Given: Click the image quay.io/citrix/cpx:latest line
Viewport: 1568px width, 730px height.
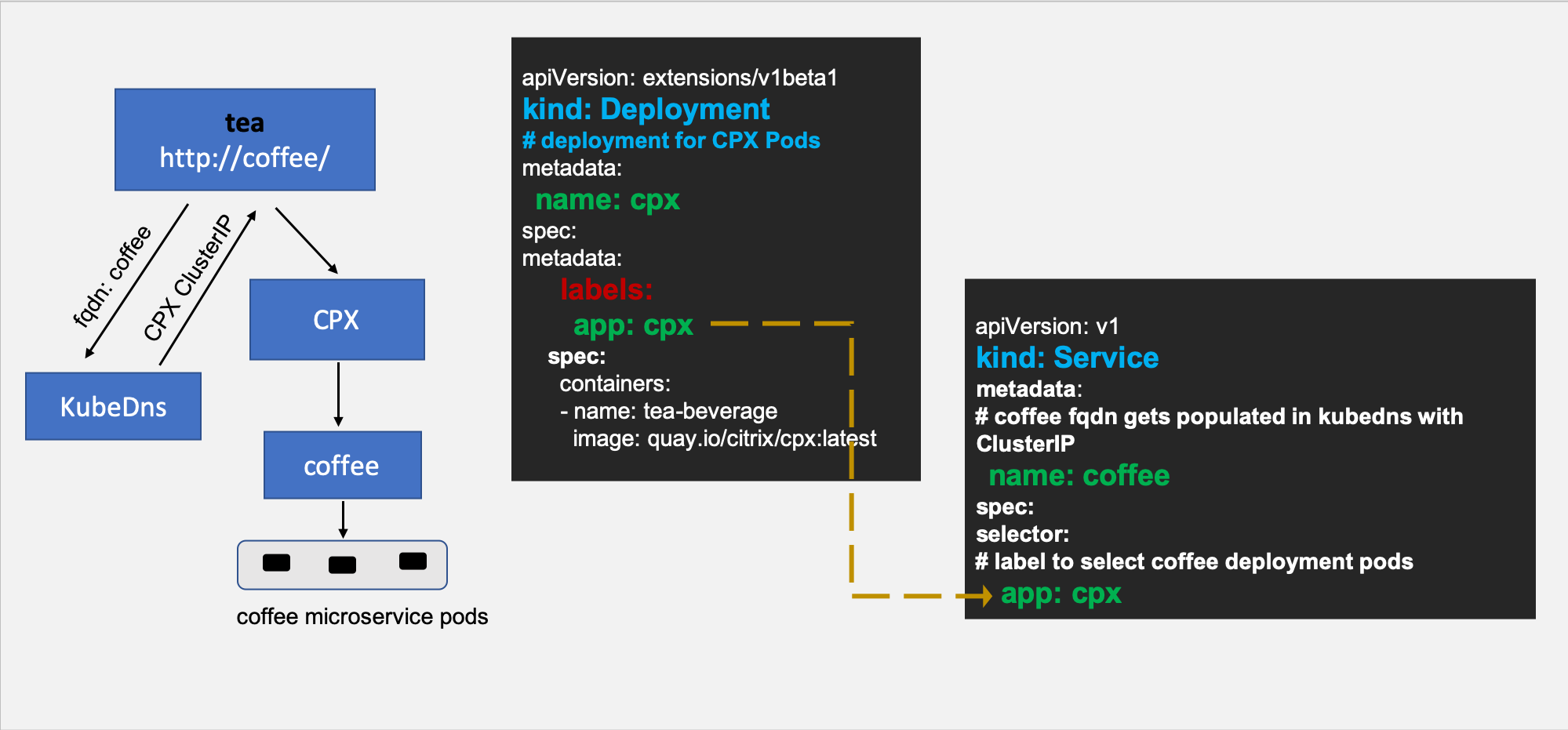Looking at the screenshot, I should coord(724,438).
